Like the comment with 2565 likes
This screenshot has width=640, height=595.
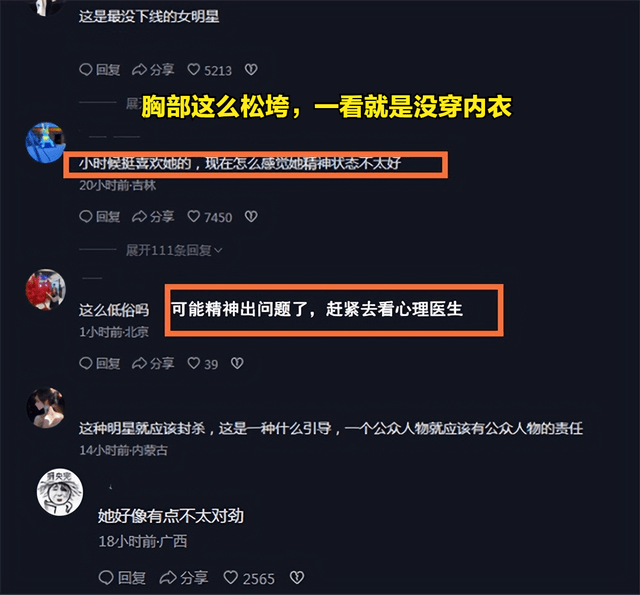[x=249, y=578]
